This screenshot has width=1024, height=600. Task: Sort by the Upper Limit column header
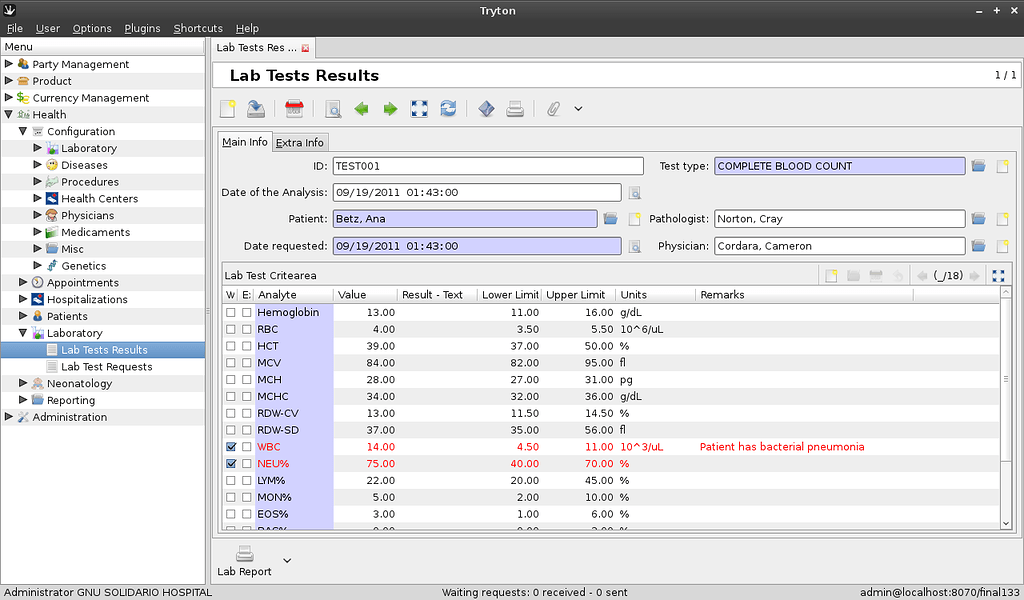tap(575, 295)
